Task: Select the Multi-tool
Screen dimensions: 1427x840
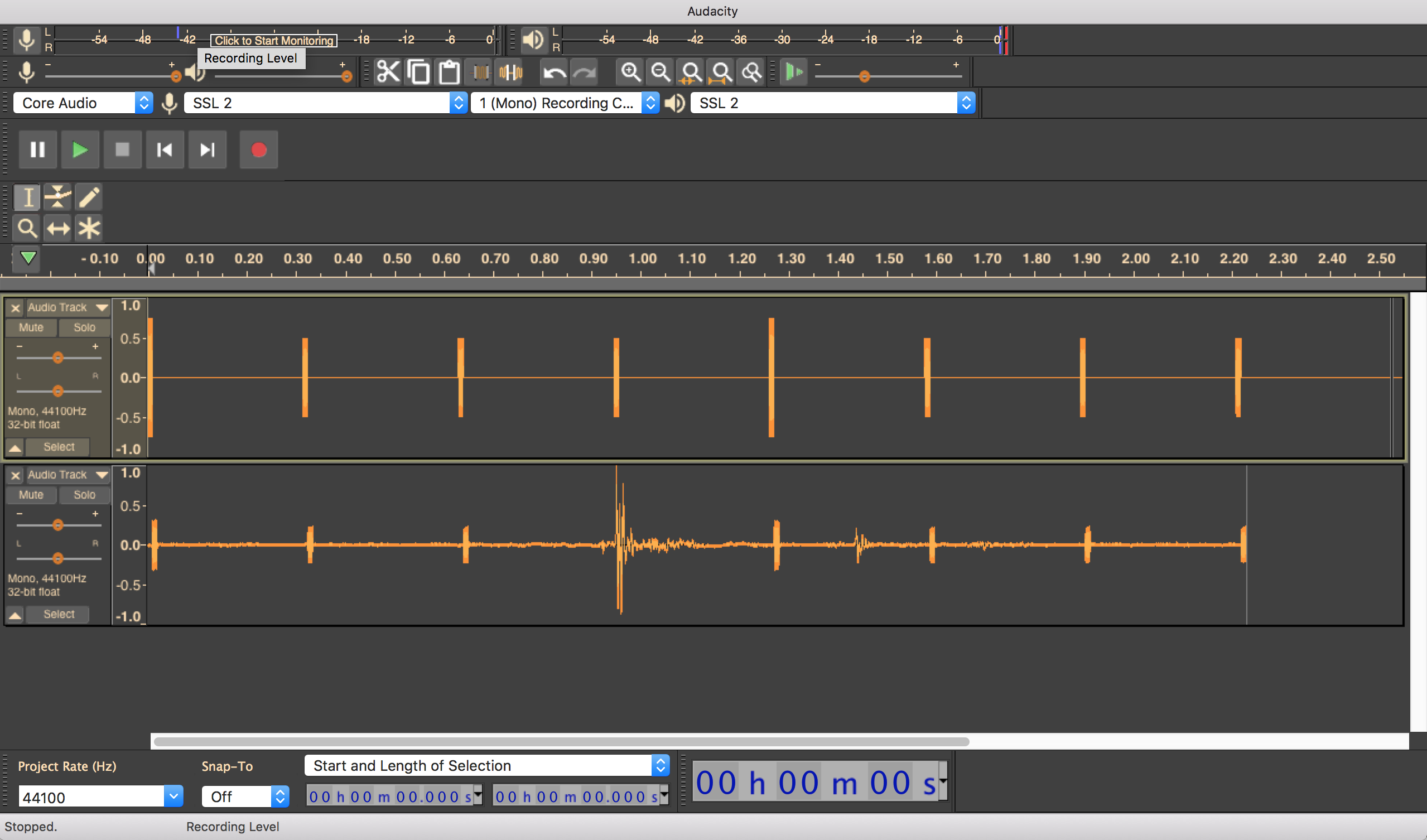Action: [x=88, y=228]
